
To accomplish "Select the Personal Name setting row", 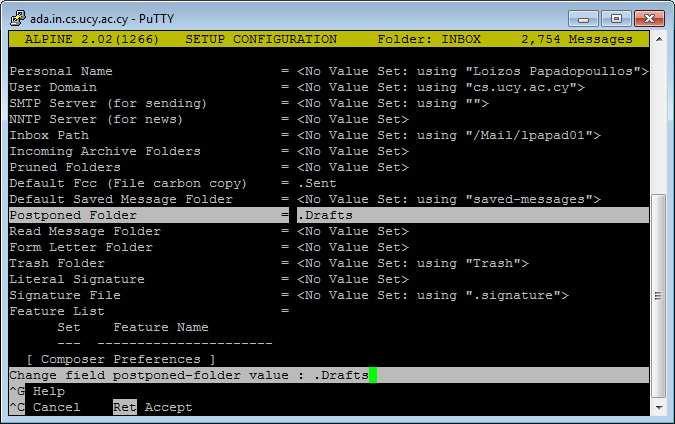I will tap(328, 71).
